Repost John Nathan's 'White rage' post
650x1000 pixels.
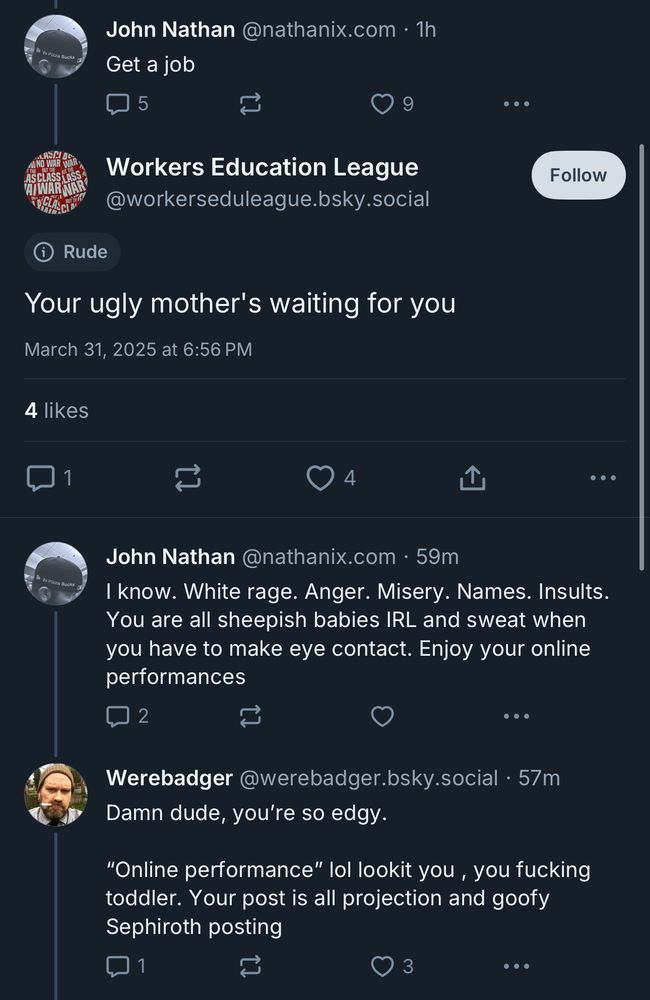click(250, 716)
